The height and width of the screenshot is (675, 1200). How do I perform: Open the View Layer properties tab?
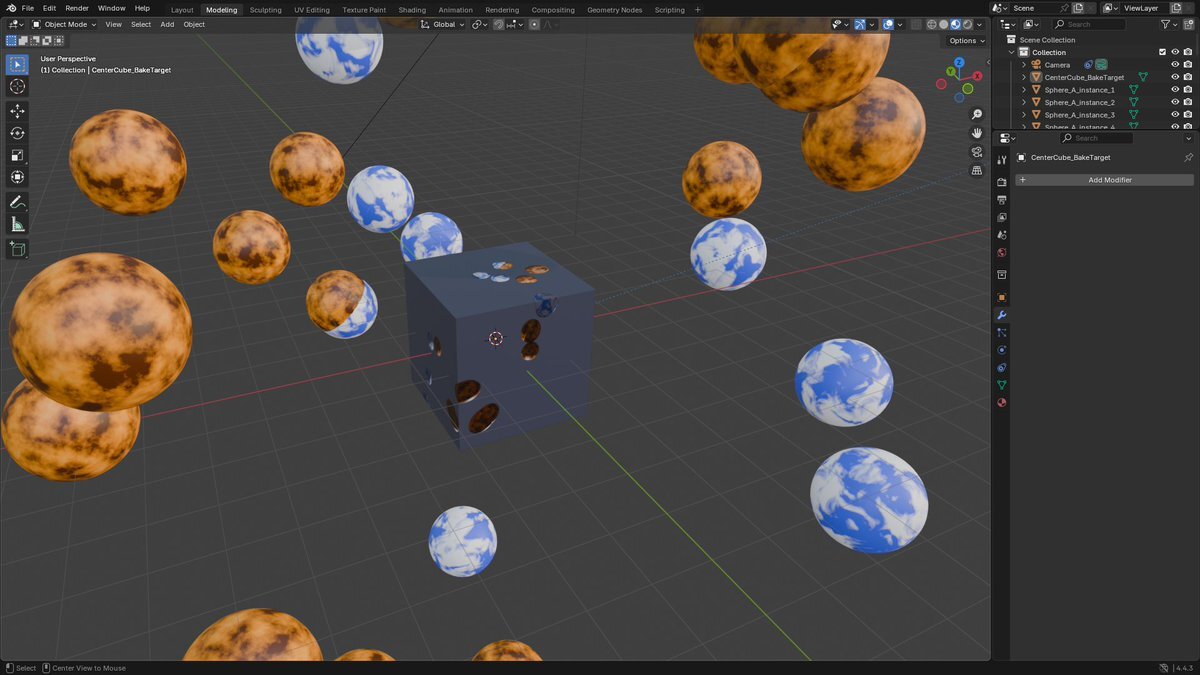pos(1002,217)
